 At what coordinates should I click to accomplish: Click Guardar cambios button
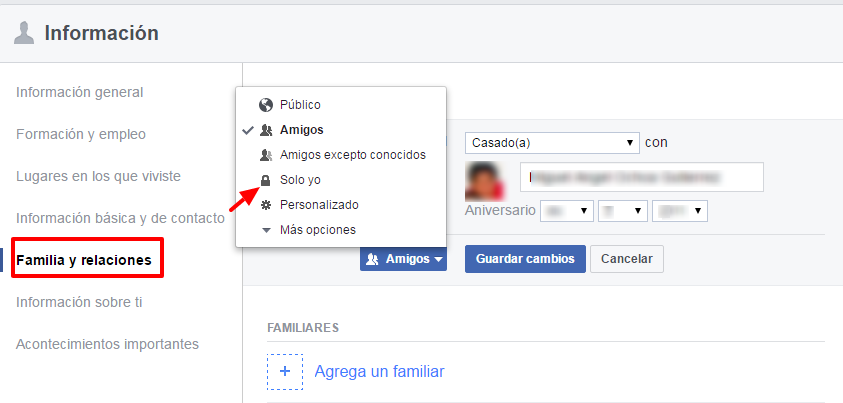coord(525,259)
